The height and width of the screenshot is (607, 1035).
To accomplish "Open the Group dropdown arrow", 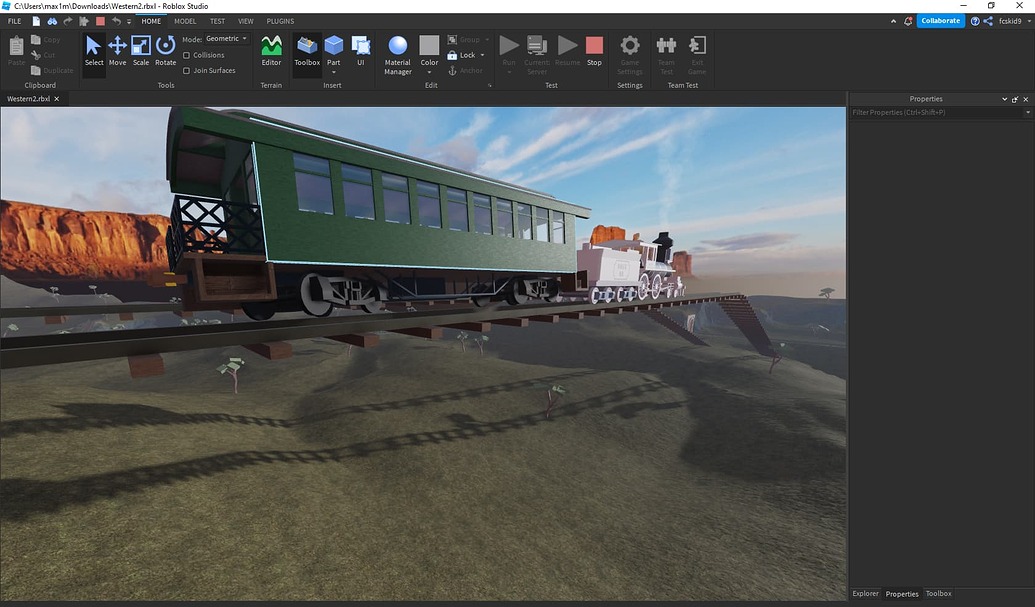I will coord(487,40).
